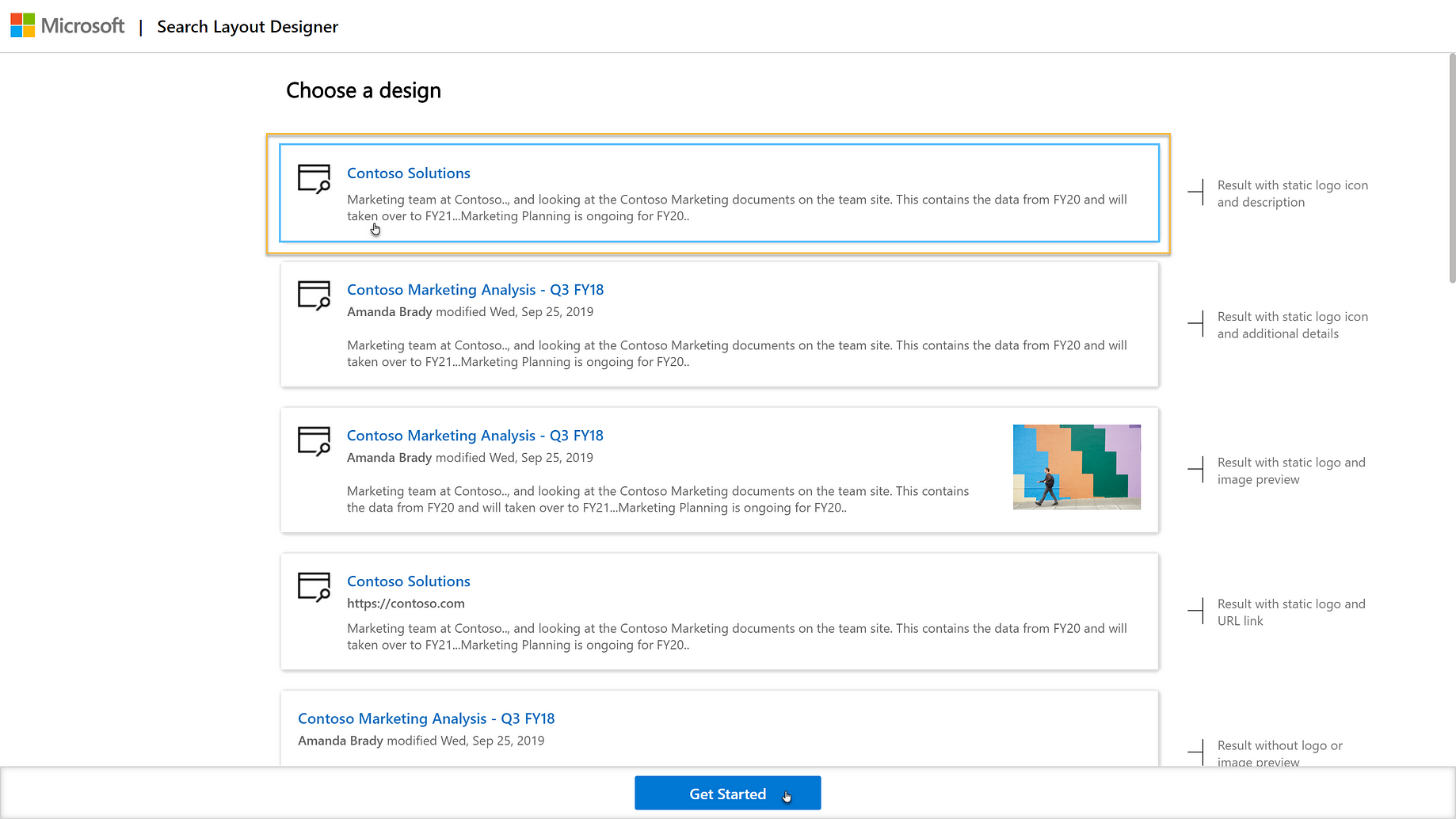Image resolution: width=1456 pixels, height=819 pixels.
Task: Click the description text under the second card's modified line
Action: tap(737, 353)
